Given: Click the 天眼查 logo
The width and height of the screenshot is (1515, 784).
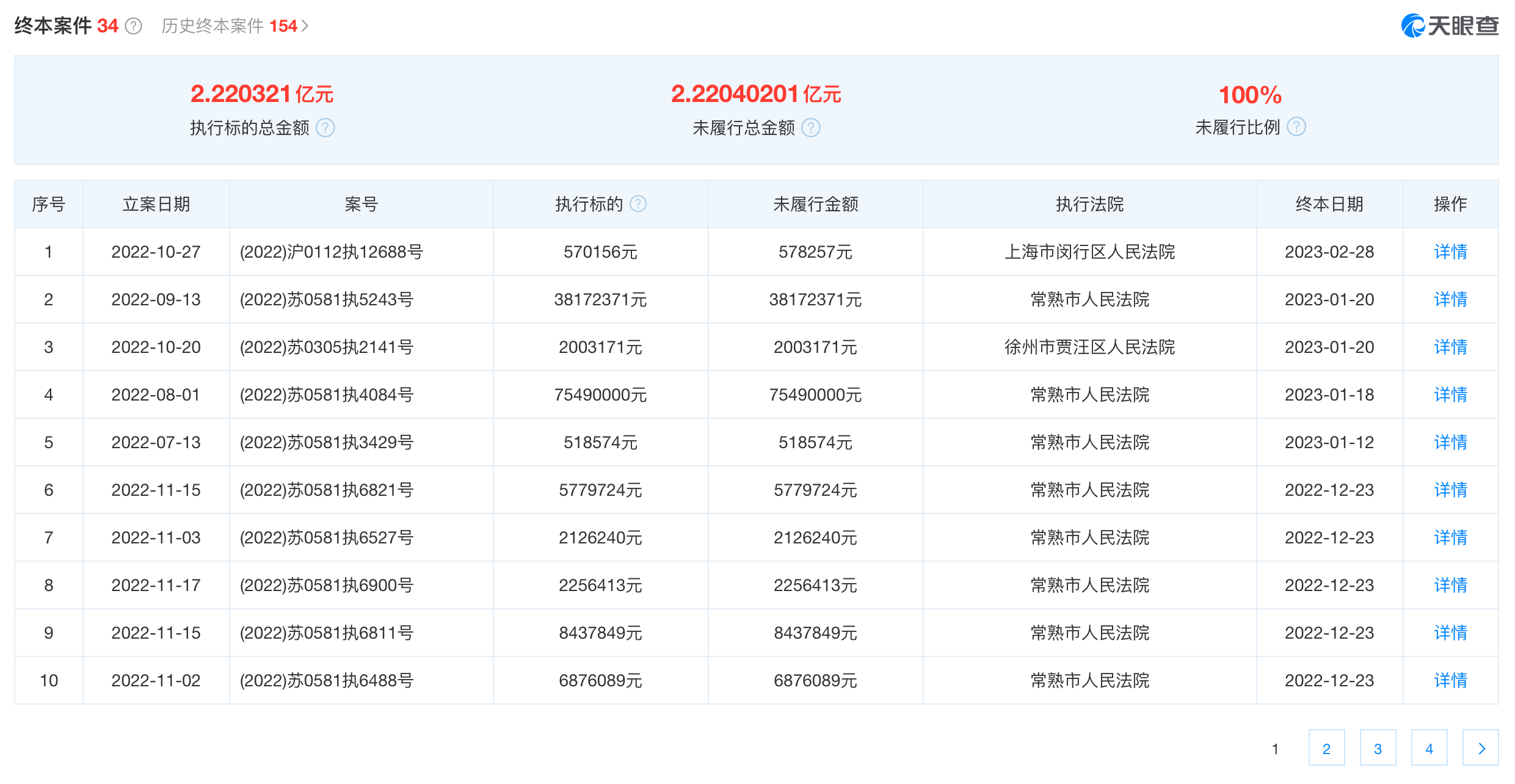Looking at the screenshot, I should point(1449,26).
